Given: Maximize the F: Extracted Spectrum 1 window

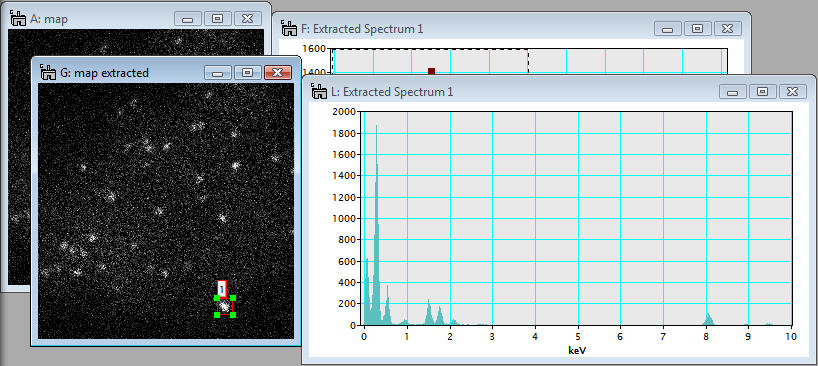Looking at the screenshot, I should 697,28.
